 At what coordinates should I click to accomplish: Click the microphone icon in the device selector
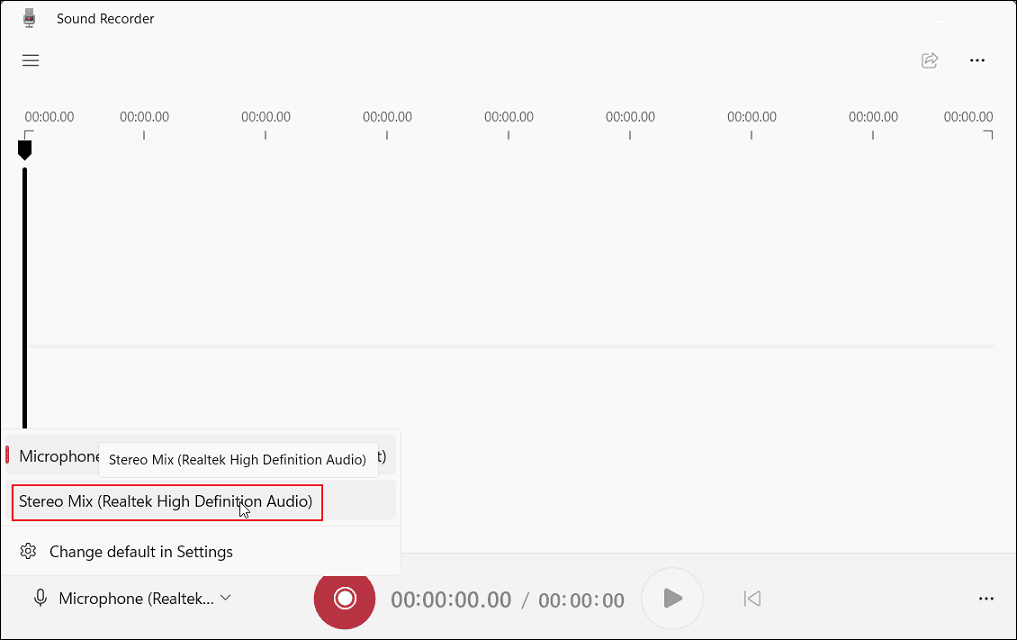coord(40,598)
